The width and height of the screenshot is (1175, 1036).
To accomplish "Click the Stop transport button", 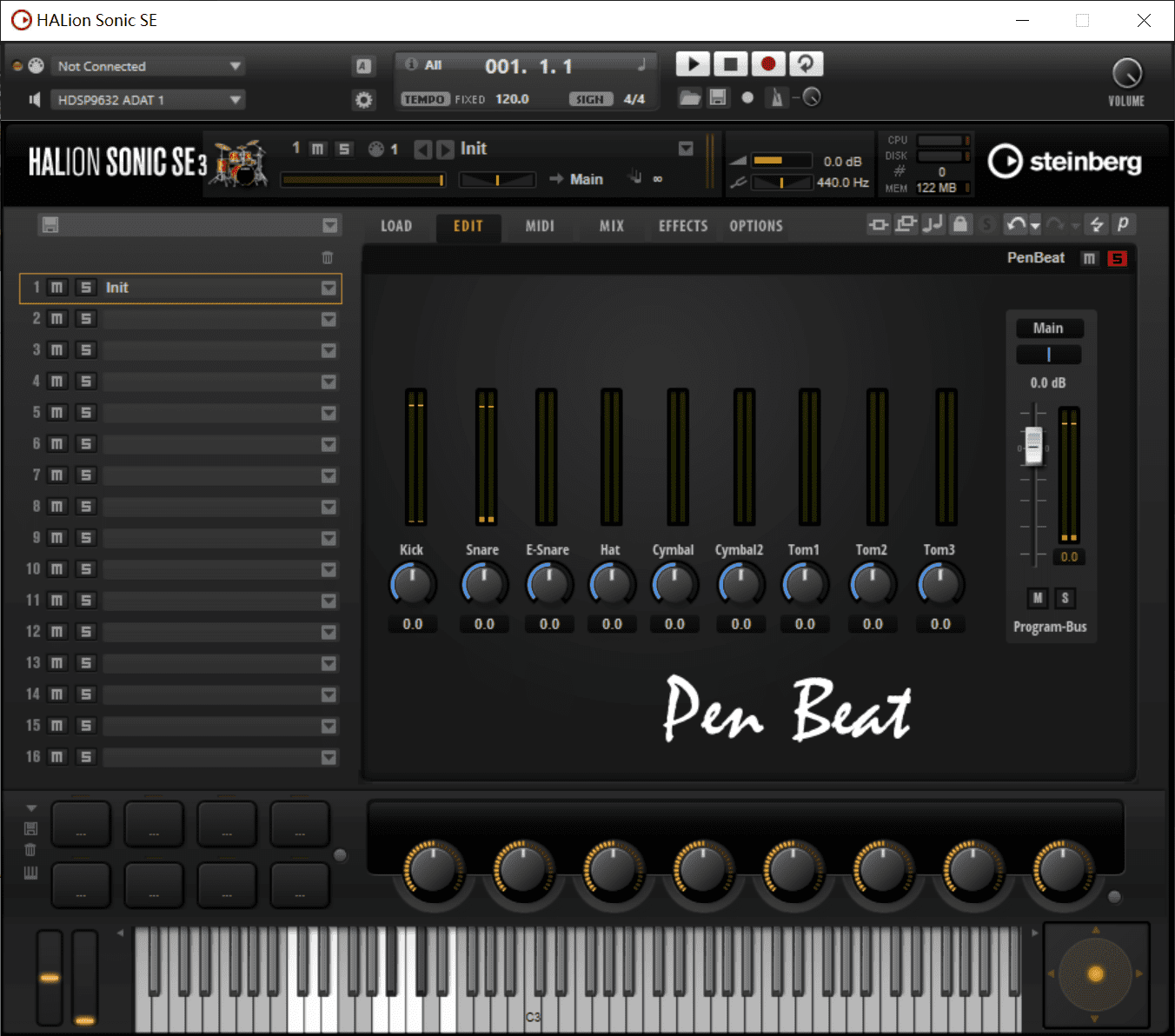I will 730,64.
